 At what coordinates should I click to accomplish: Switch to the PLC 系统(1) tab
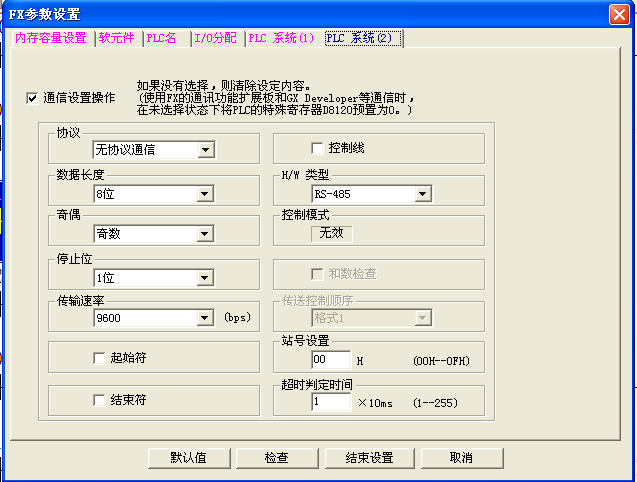point(281,38)
